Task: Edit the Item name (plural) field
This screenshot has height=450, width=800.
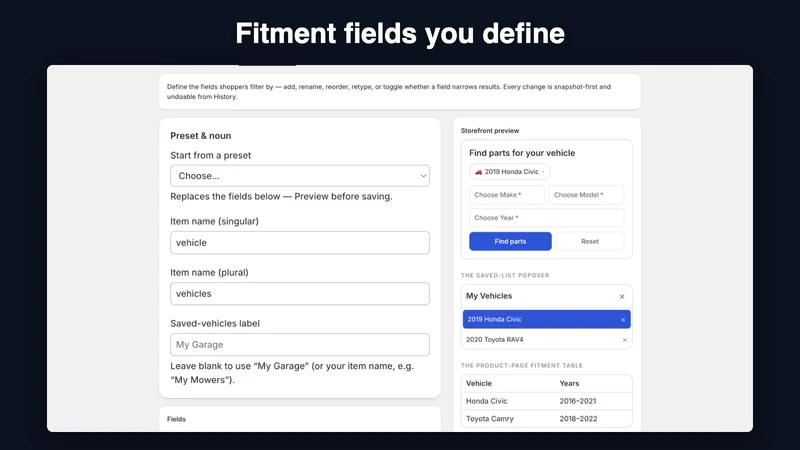Action: pyautogui.click(x=300, y=293)
